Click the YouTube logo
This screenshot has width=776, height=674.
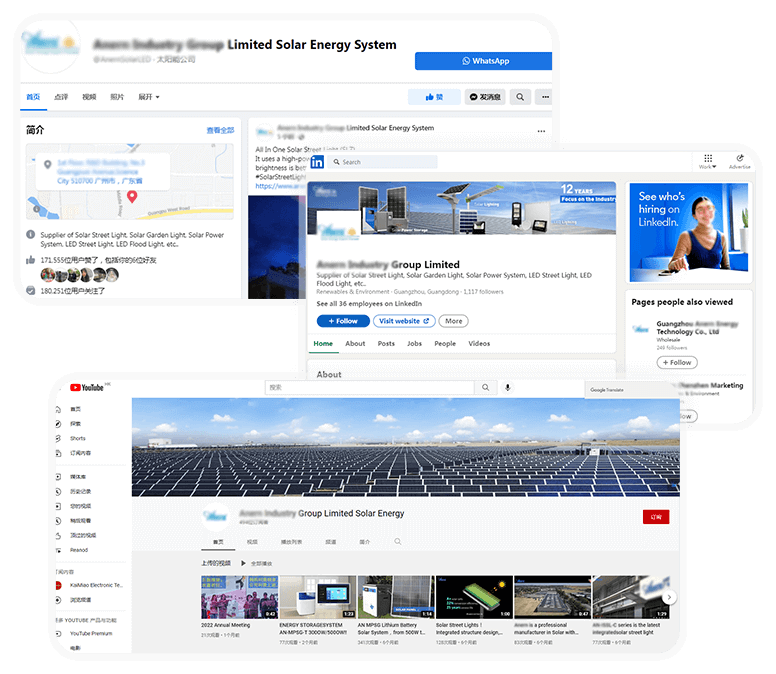click(86, 387)
